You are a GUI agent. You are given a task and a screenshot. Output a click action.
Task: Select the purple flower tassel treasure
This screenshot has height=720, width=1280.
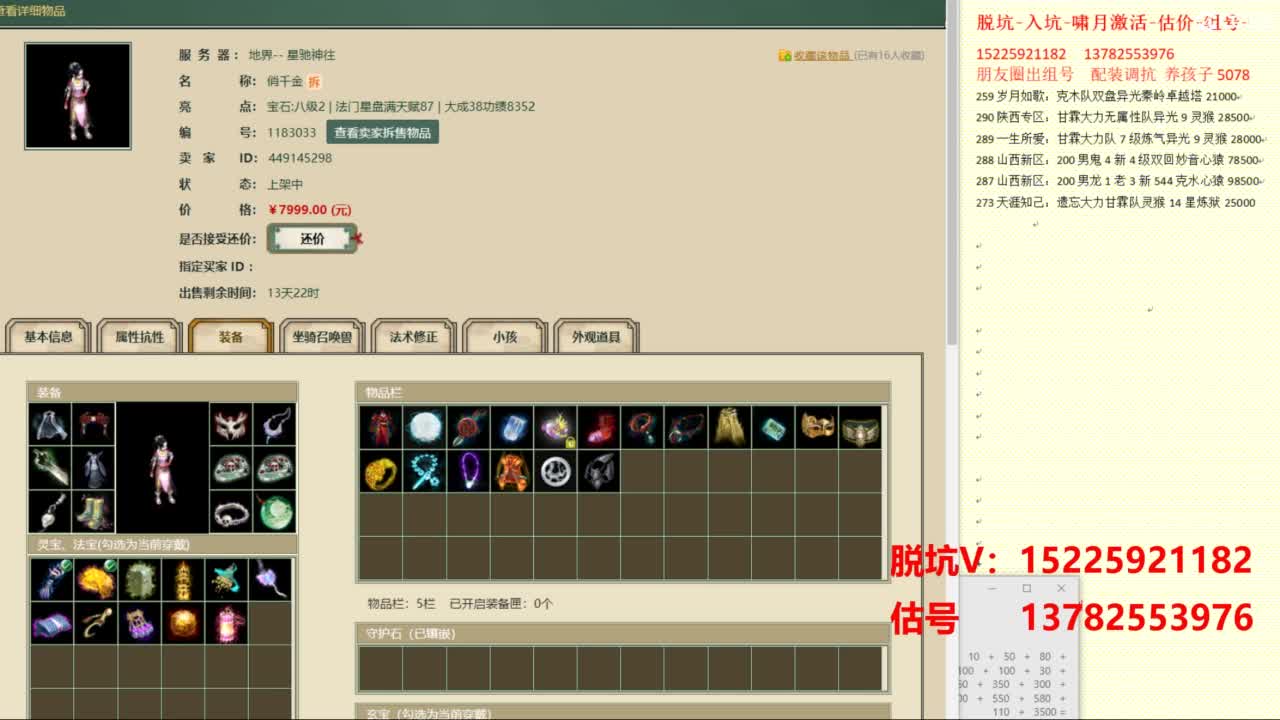click(270, 580)
